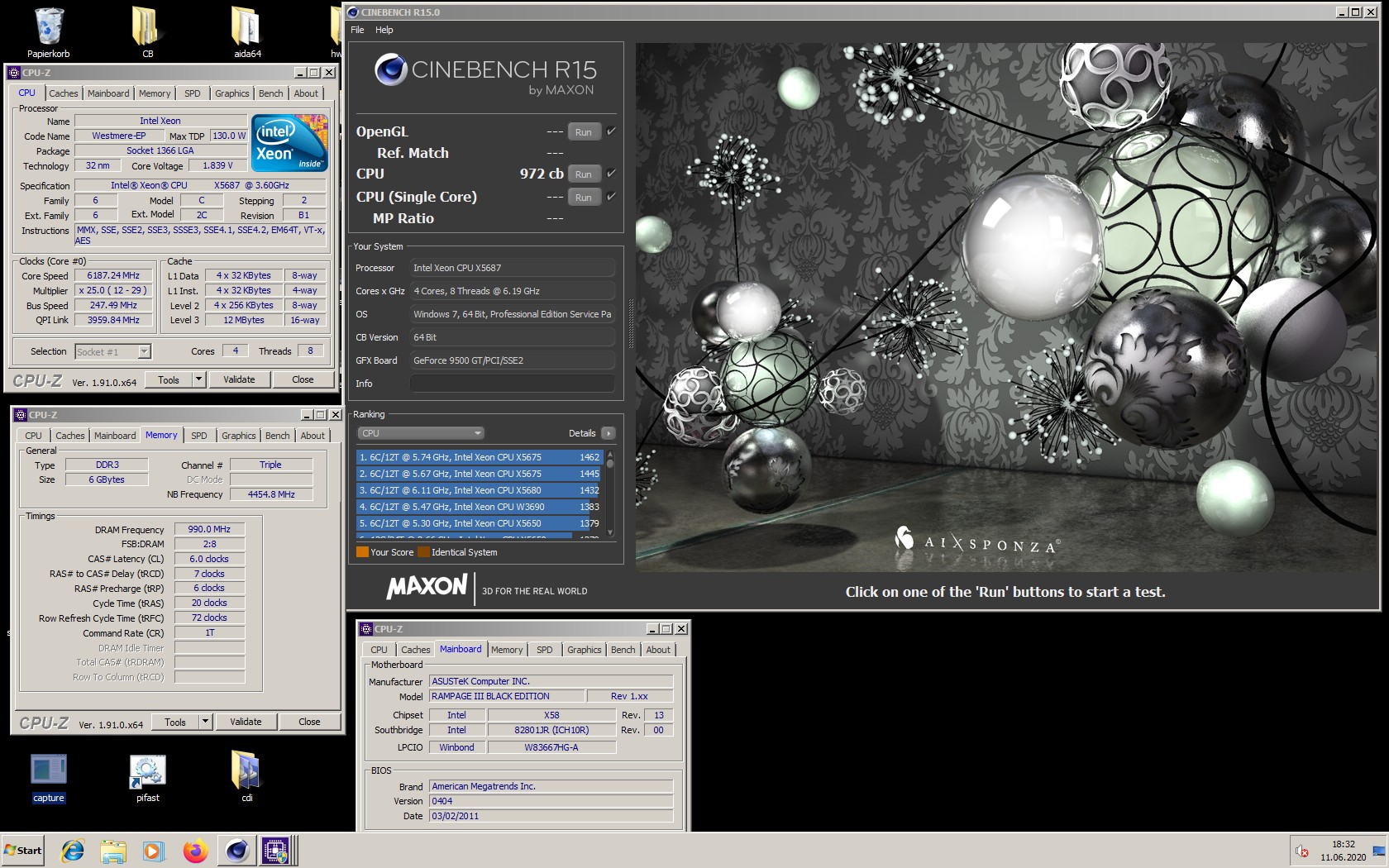Viewport: 1389px width, 868px height.
Task: Click the Cinebench R15 logo sphere
Action: (390, 70)
